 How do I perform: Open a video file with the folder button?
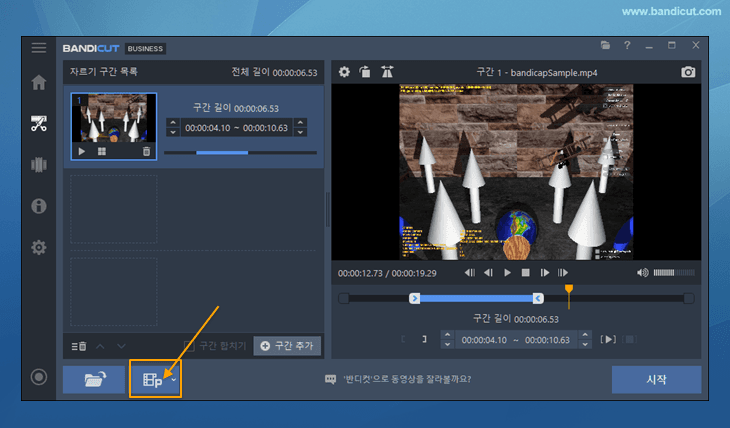pos(95,379)
